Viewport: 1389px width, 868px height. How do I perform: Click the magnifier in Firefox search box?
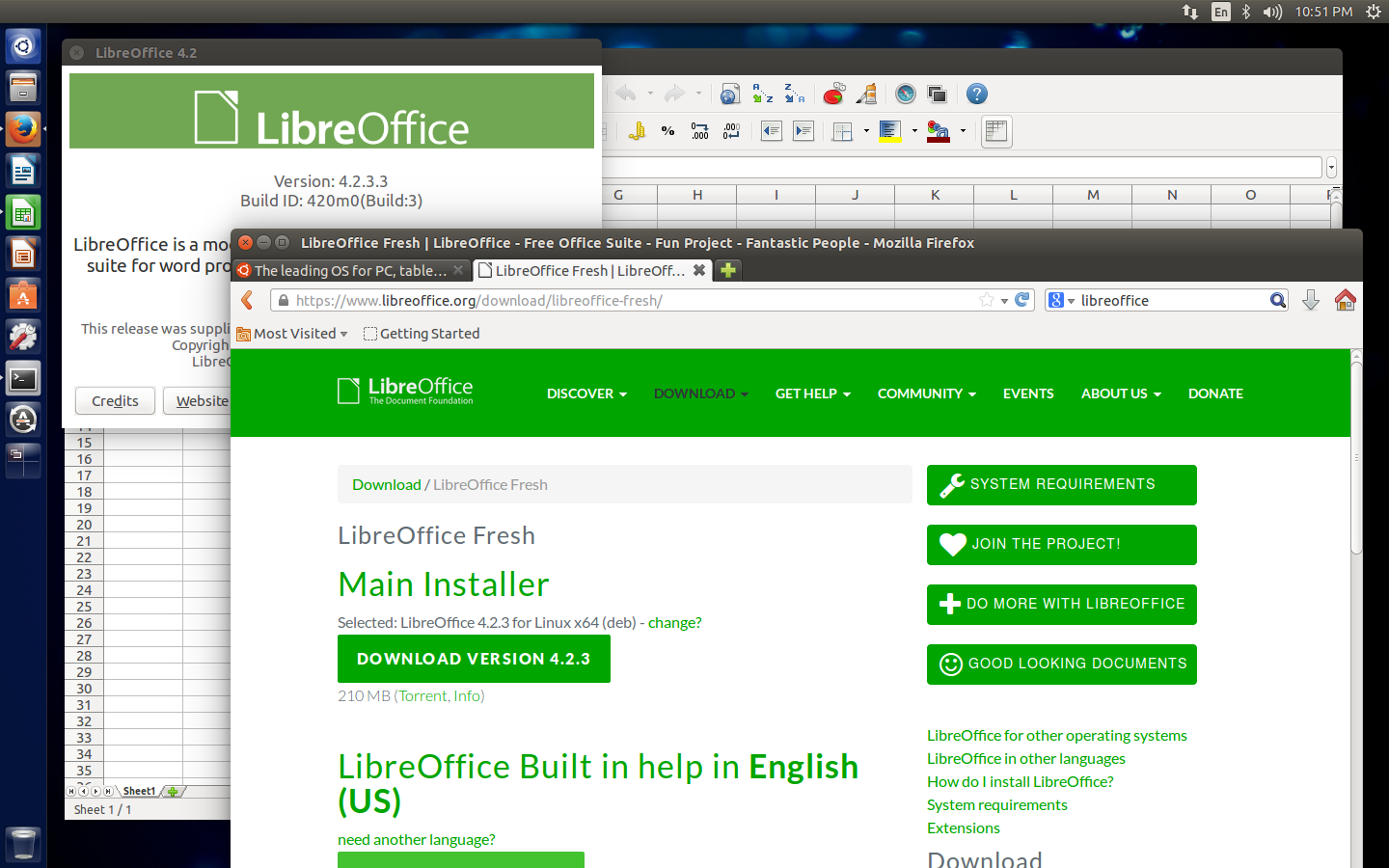[1278, 300]
